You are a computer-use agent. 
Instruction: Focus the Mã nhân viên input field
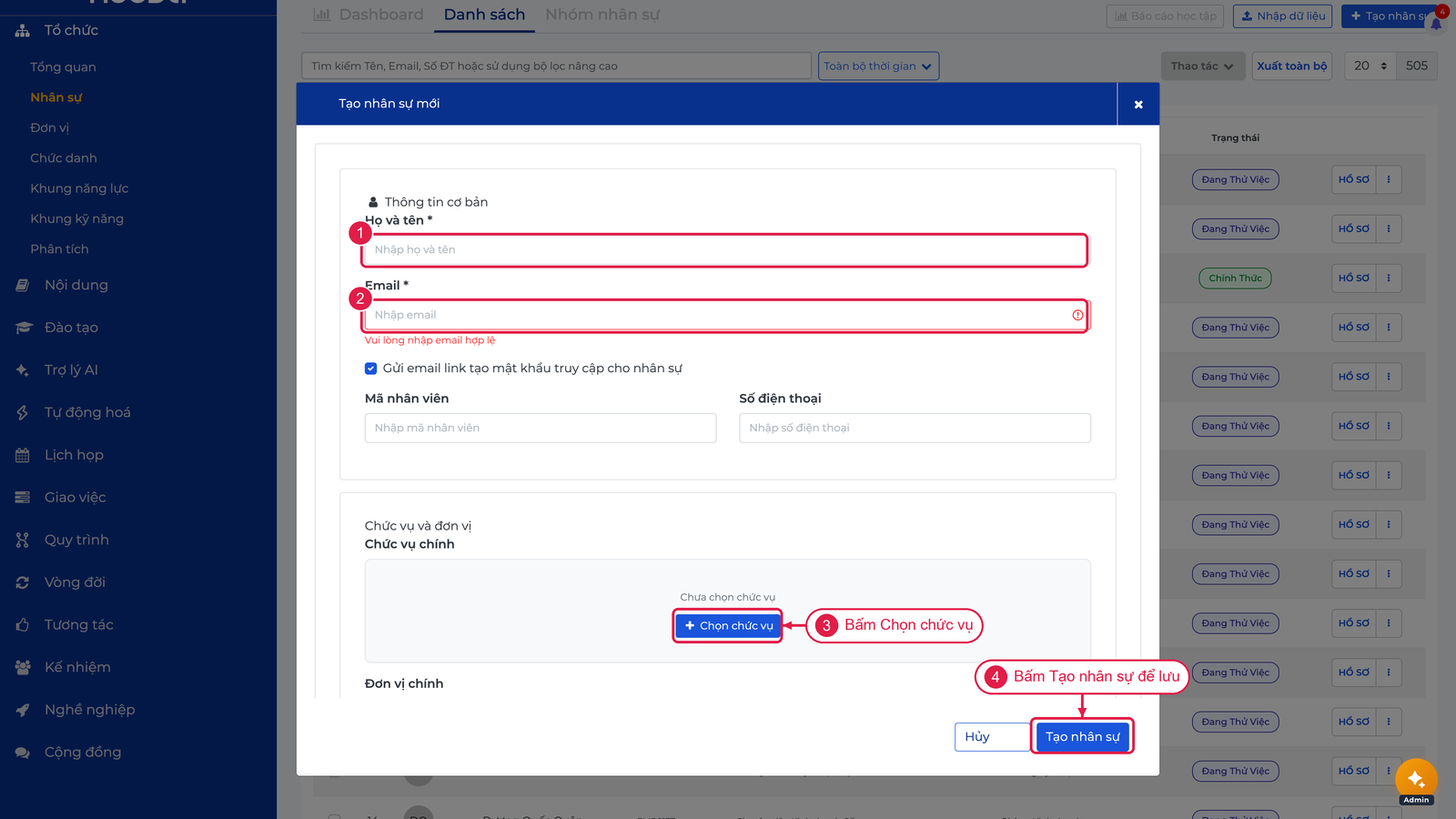(x=541, y=429)
